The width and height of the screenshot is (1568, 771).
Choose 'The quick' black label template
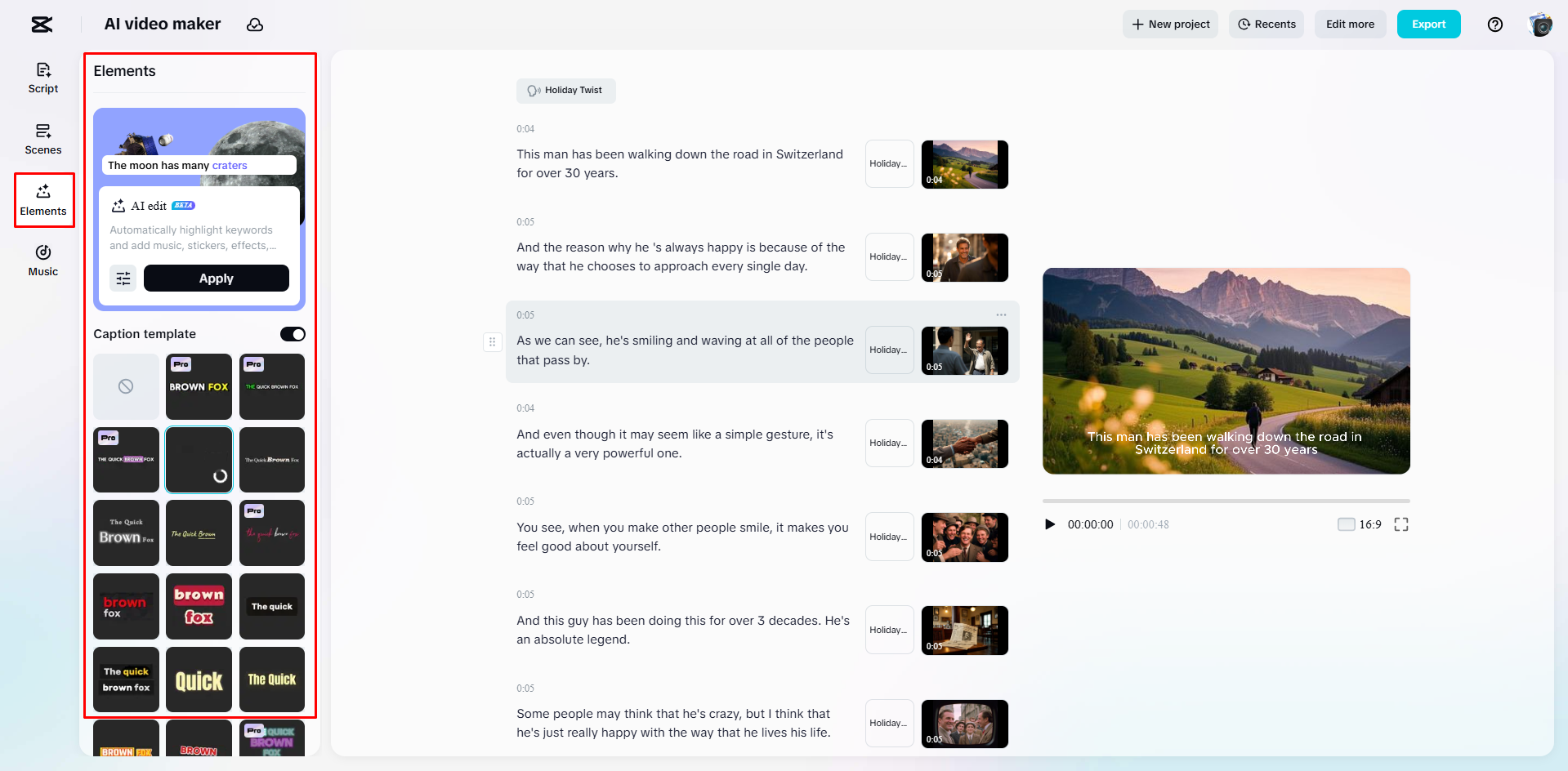[272, 606]
